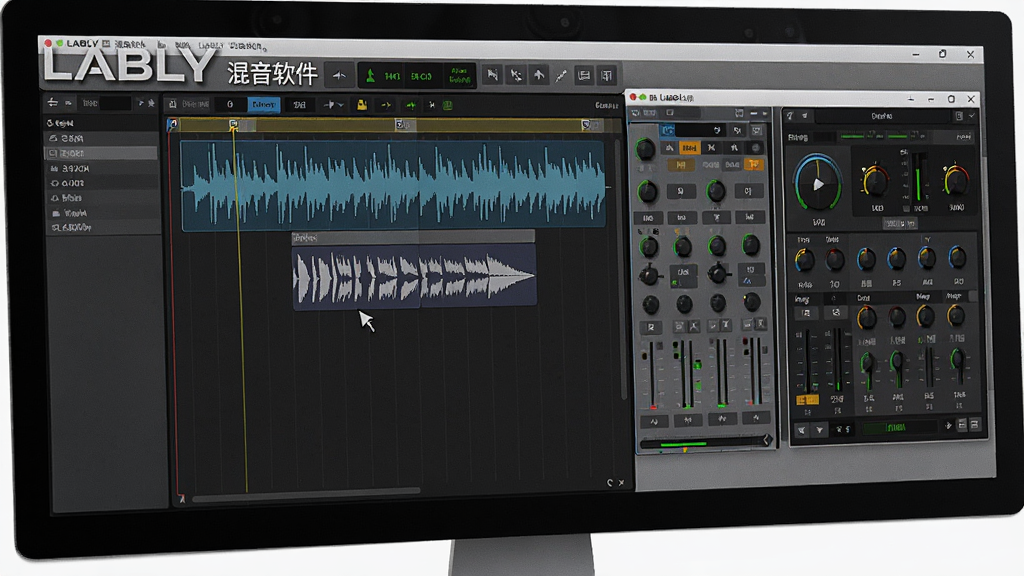Click the icon right of pencil in top toolbar

584,76
